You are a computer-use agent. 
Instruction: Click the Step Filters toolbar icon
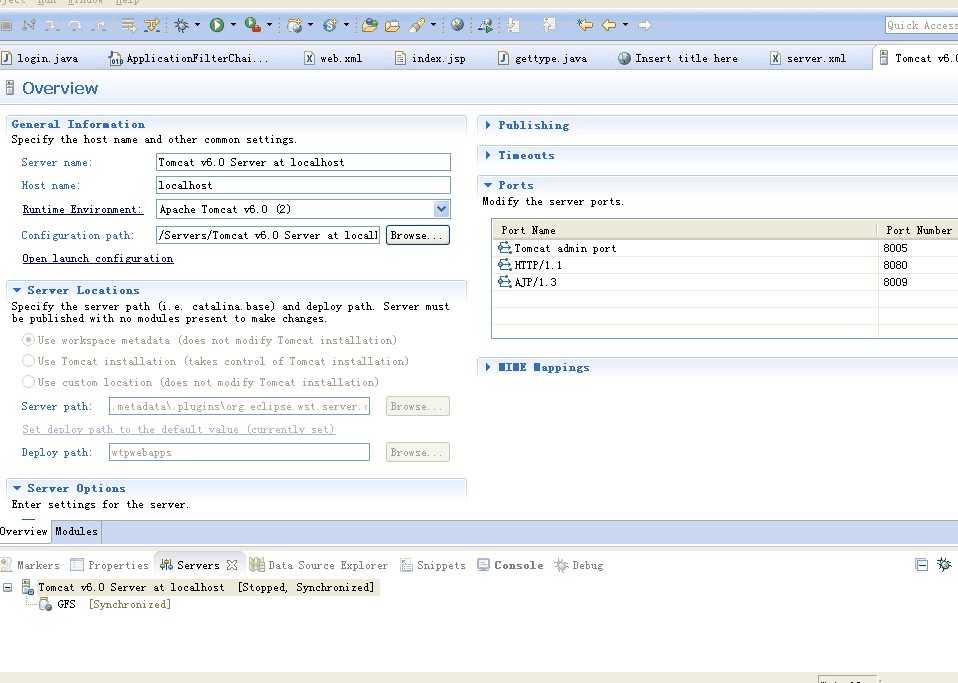click(x=152, y=25)
